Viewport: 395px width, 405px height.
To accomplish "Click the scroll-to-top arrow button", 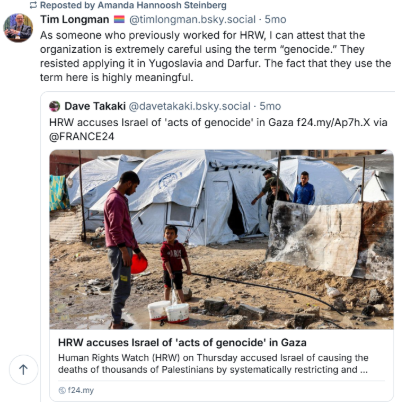I will point(23,370).
